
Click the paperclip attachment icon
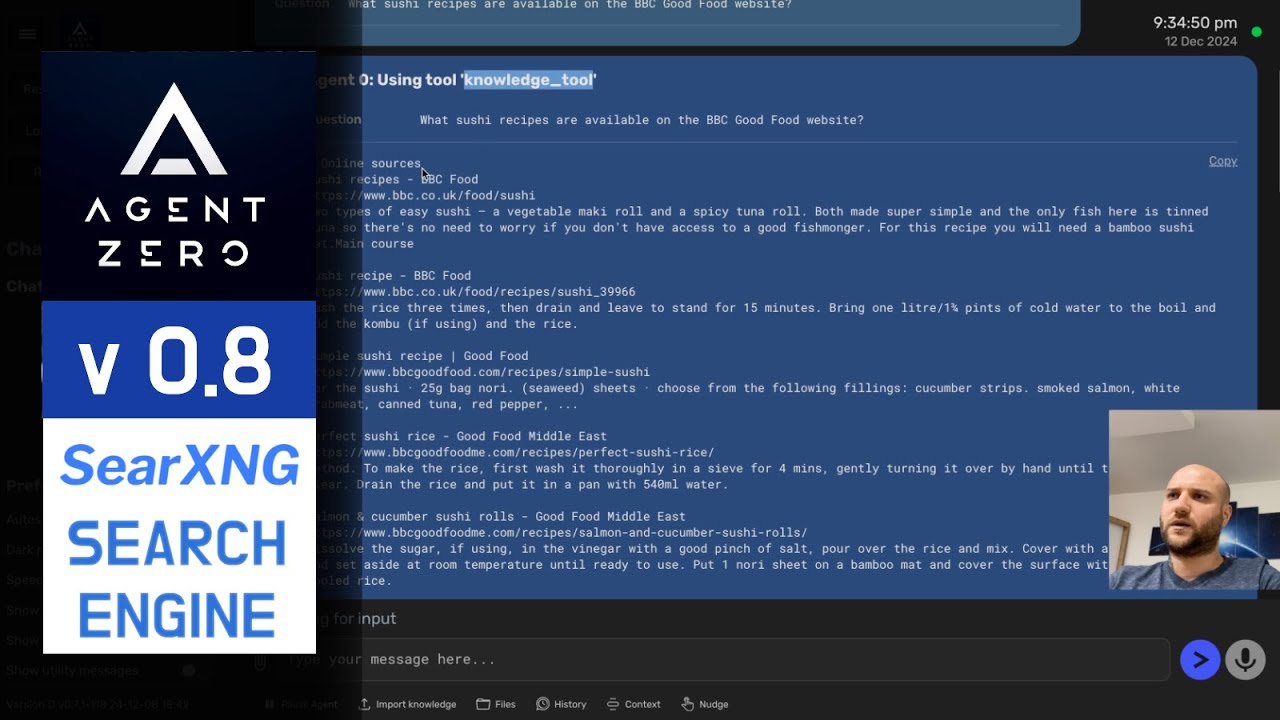point(259,661)
